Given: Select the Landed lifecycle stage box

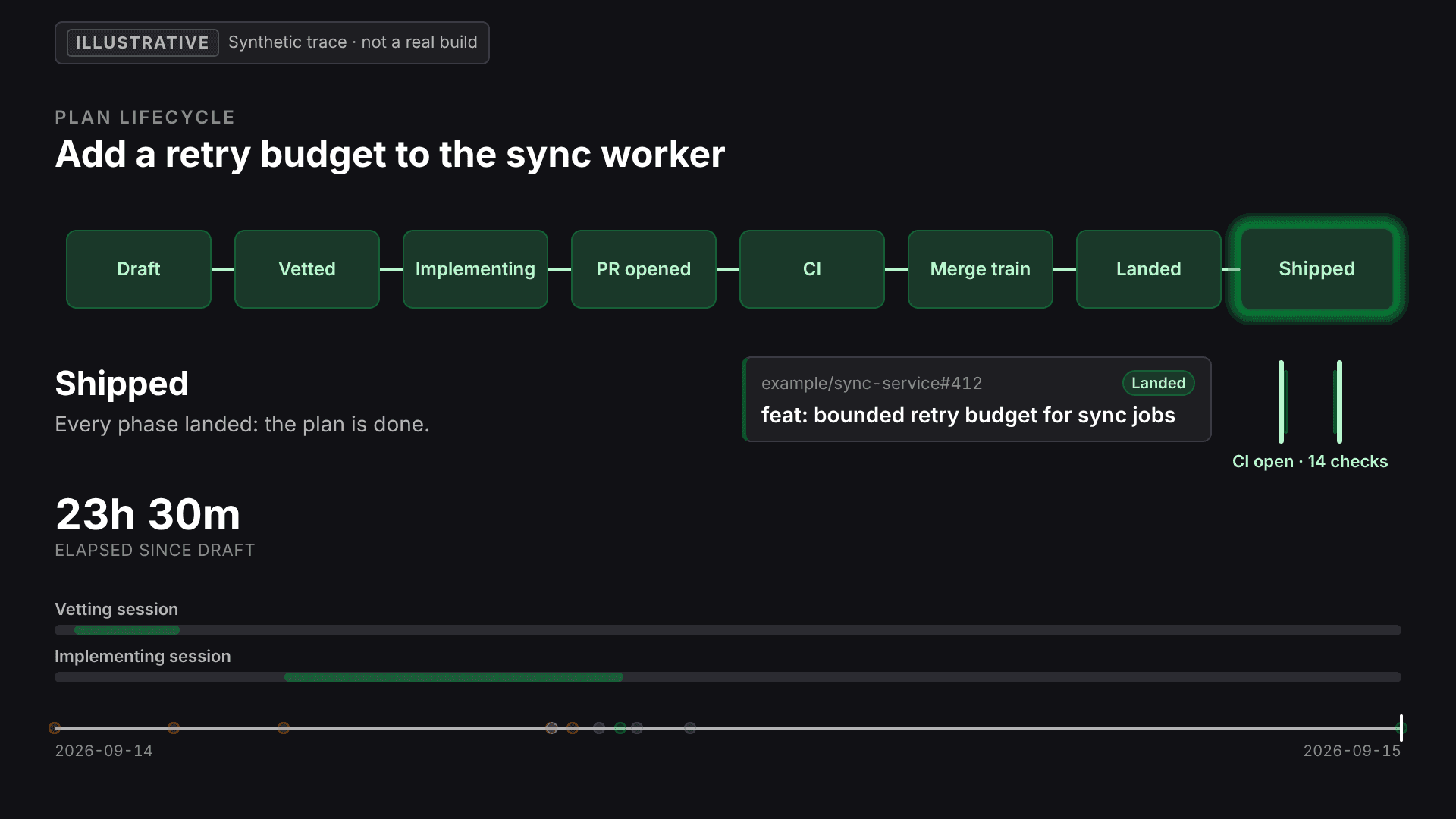Looking at the screenshot, I should (1149, 269).
